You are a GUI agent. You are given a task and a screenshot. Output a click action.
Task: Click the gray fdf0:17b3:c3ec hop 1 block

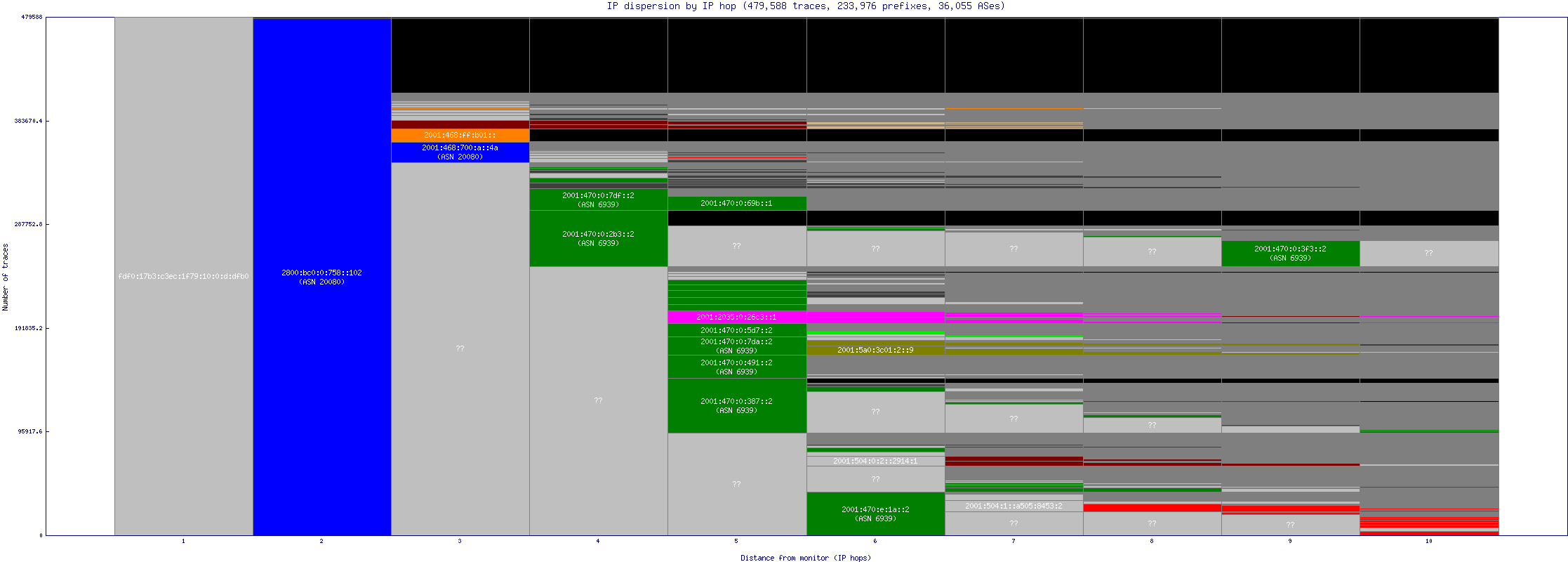click(183, 276)
